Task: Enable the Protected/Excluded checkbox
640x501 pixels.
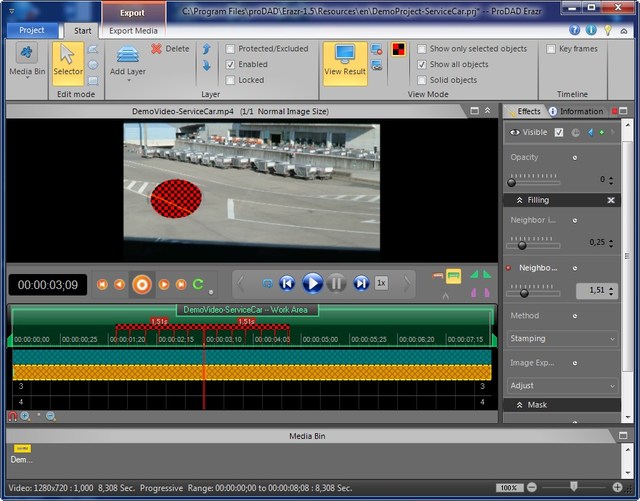Action: coord(232,48)
